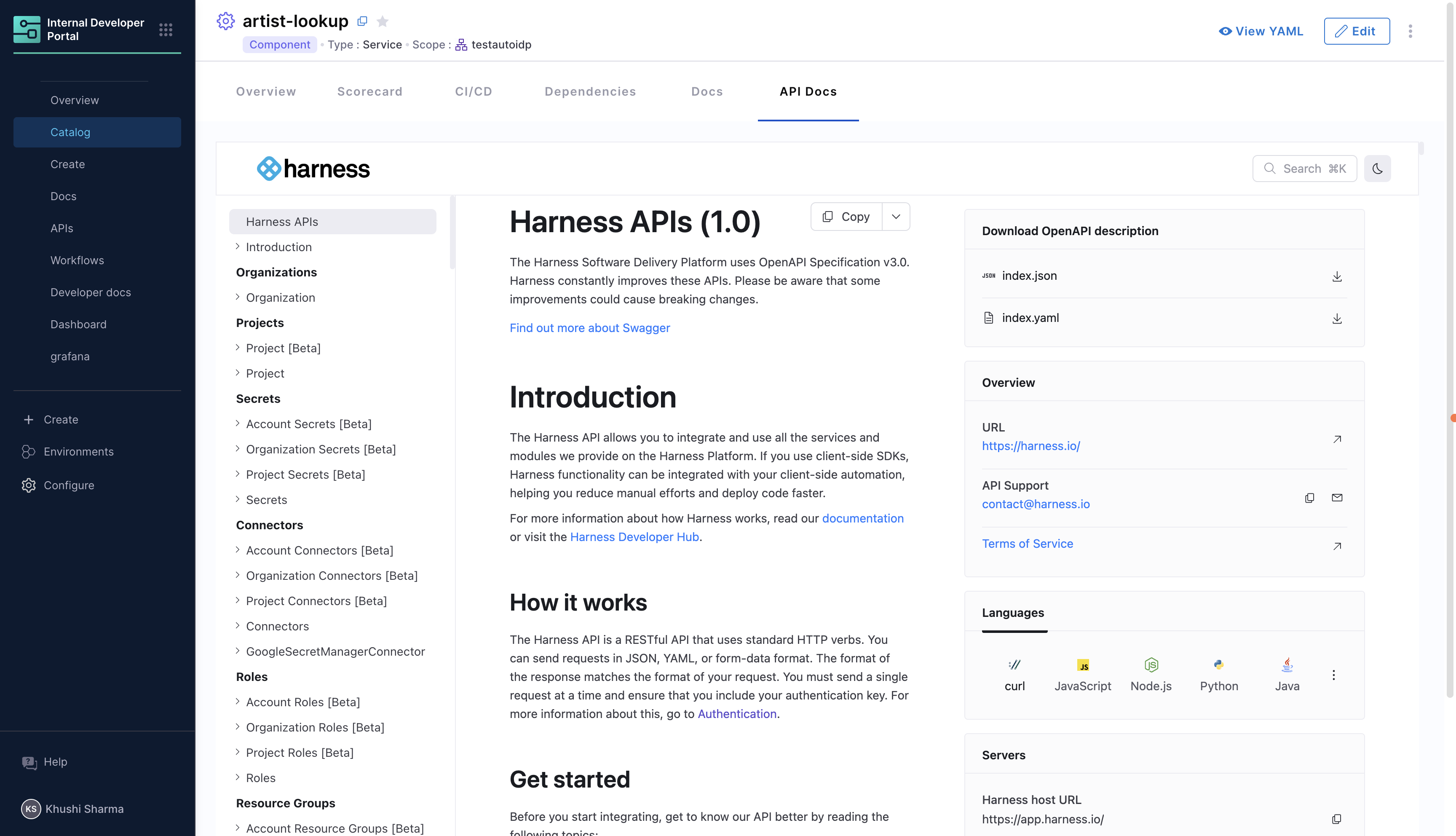Show more languages via three-dot menu
Viewport: 1456px width, 836px height.
point(1333,675)
